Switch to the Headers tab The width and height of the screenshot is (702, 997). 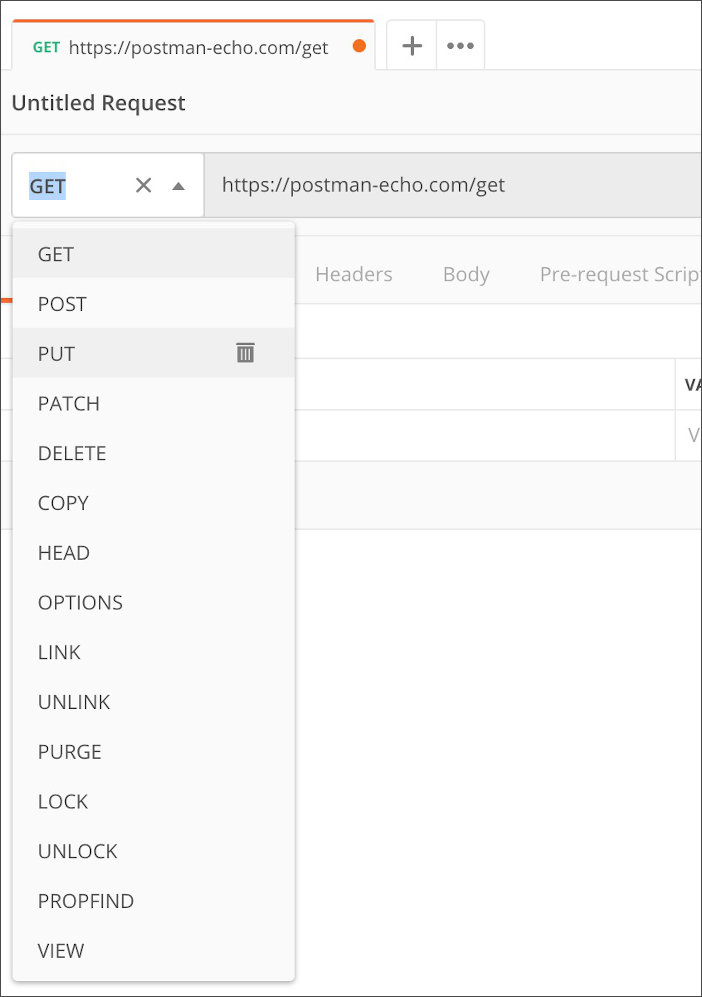coord(354,274)
